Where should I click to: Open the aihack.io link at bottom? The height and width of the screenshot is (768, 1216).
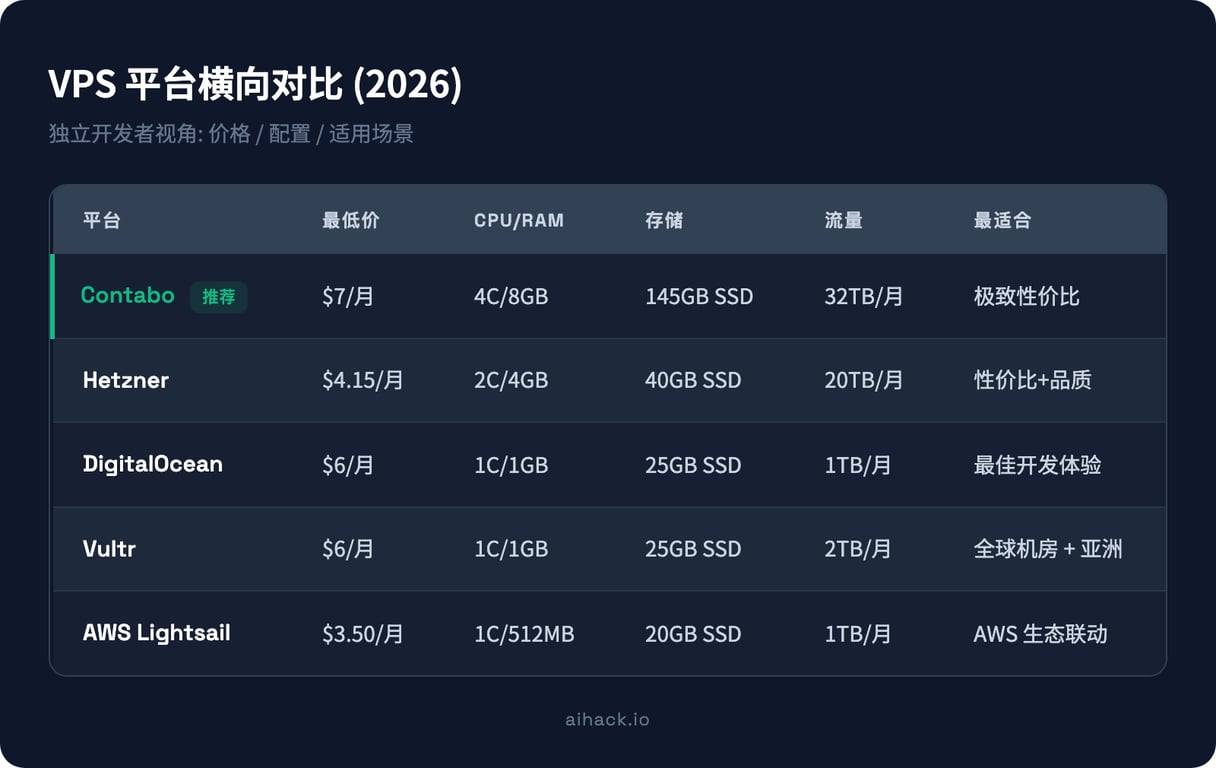(x=608, y=718)
